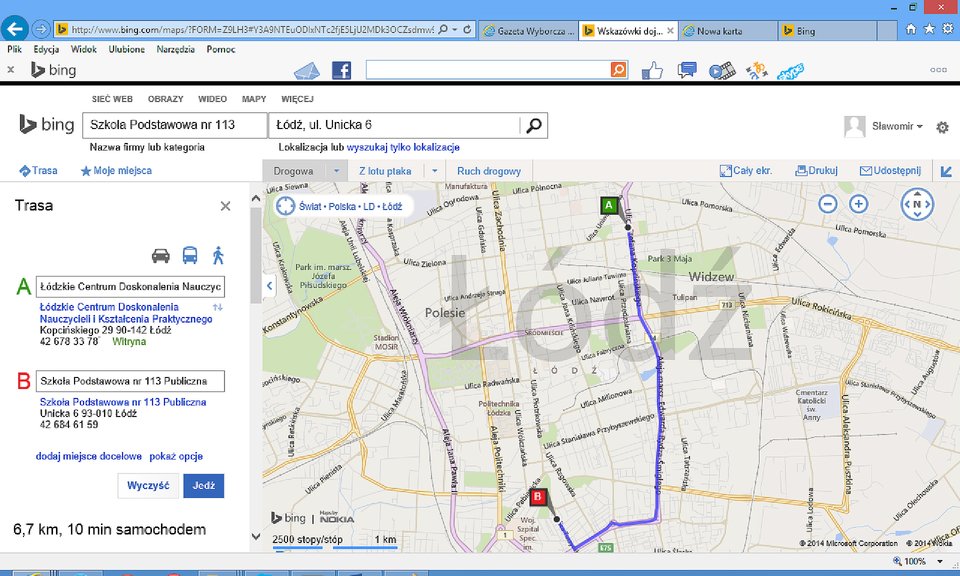
Task: Click the pokaż opcje link
Action: [x=176, y=457]
